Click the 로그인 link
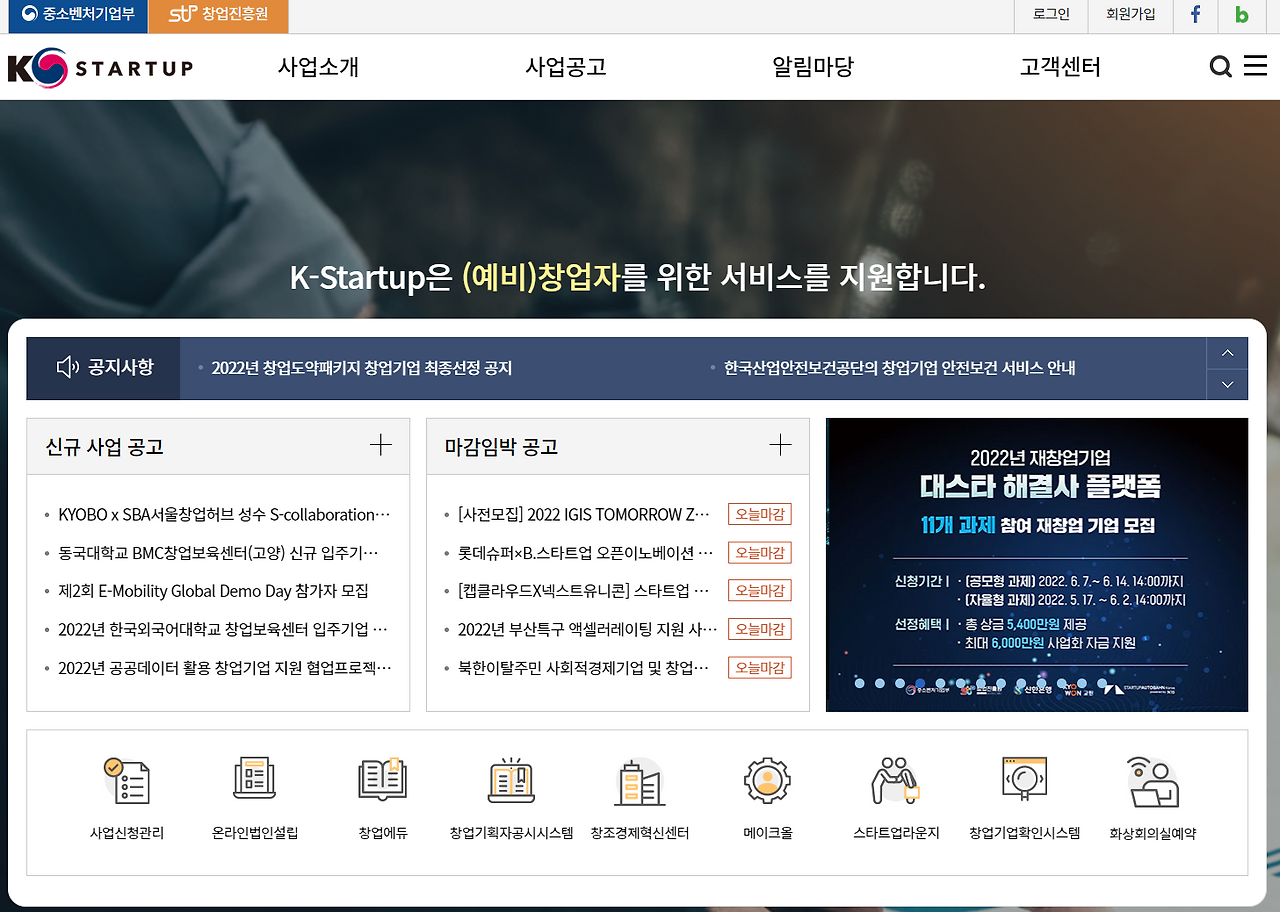This screenshot has width=1280, height=912. click(1051, 14)
